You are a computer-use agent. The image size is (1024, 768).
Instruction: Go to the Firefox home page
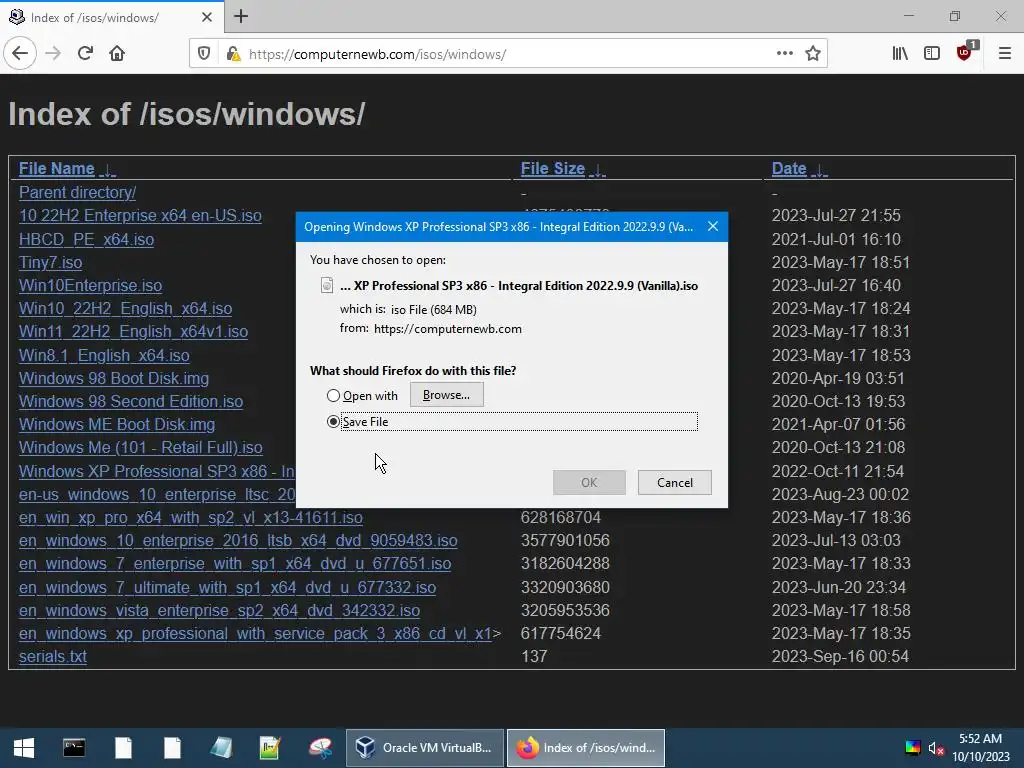click(117, 54)
